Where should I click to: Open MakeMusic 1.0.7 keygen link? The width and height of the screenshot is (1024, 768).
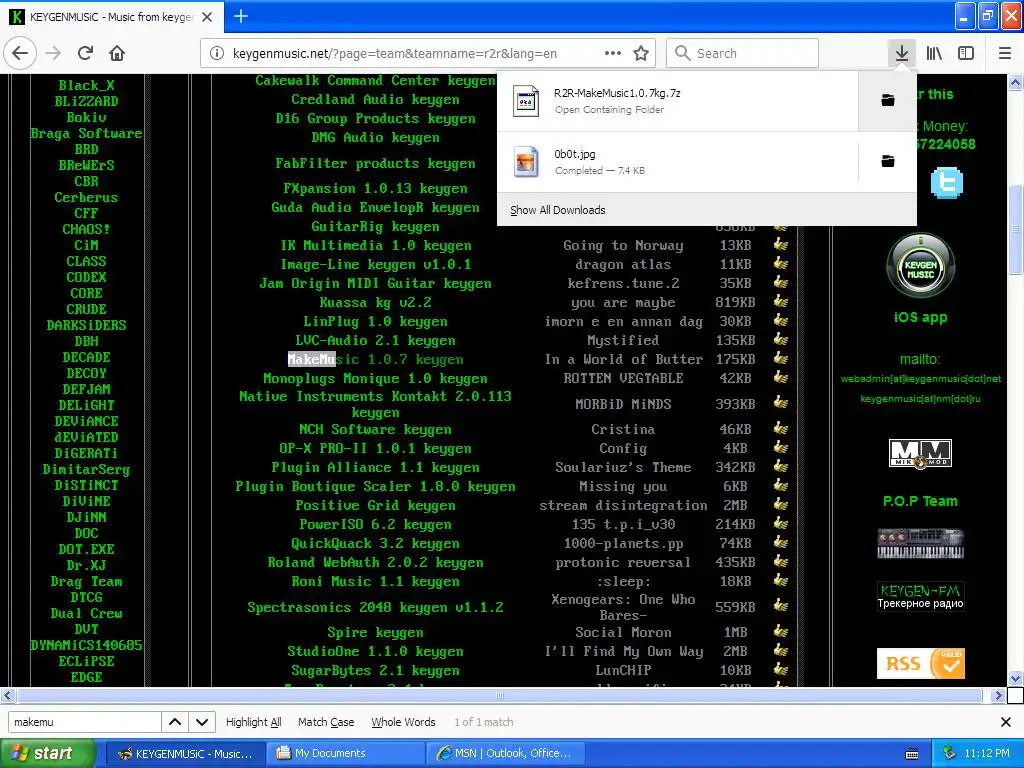[376, 359]
